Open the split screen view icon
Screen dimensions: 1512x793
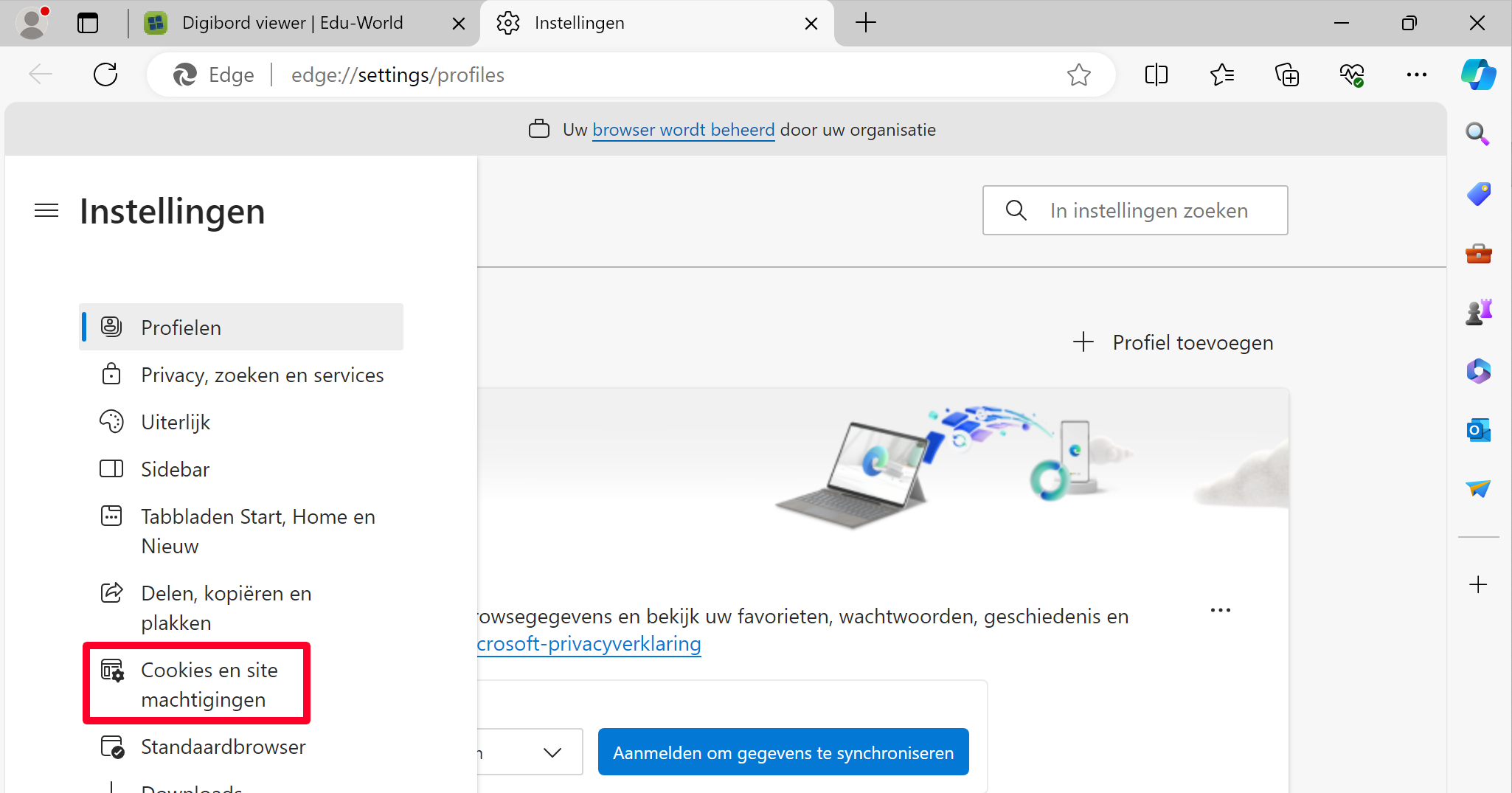(x=1156, y=75)
